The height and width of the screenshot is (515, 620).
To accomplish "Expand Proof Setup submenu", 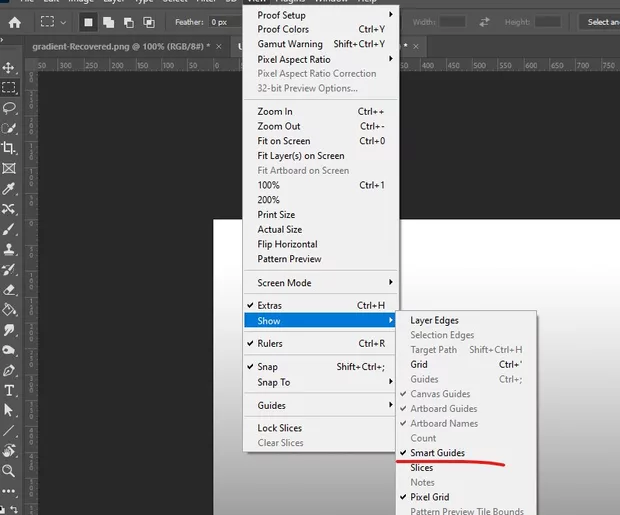I will 320,15.
